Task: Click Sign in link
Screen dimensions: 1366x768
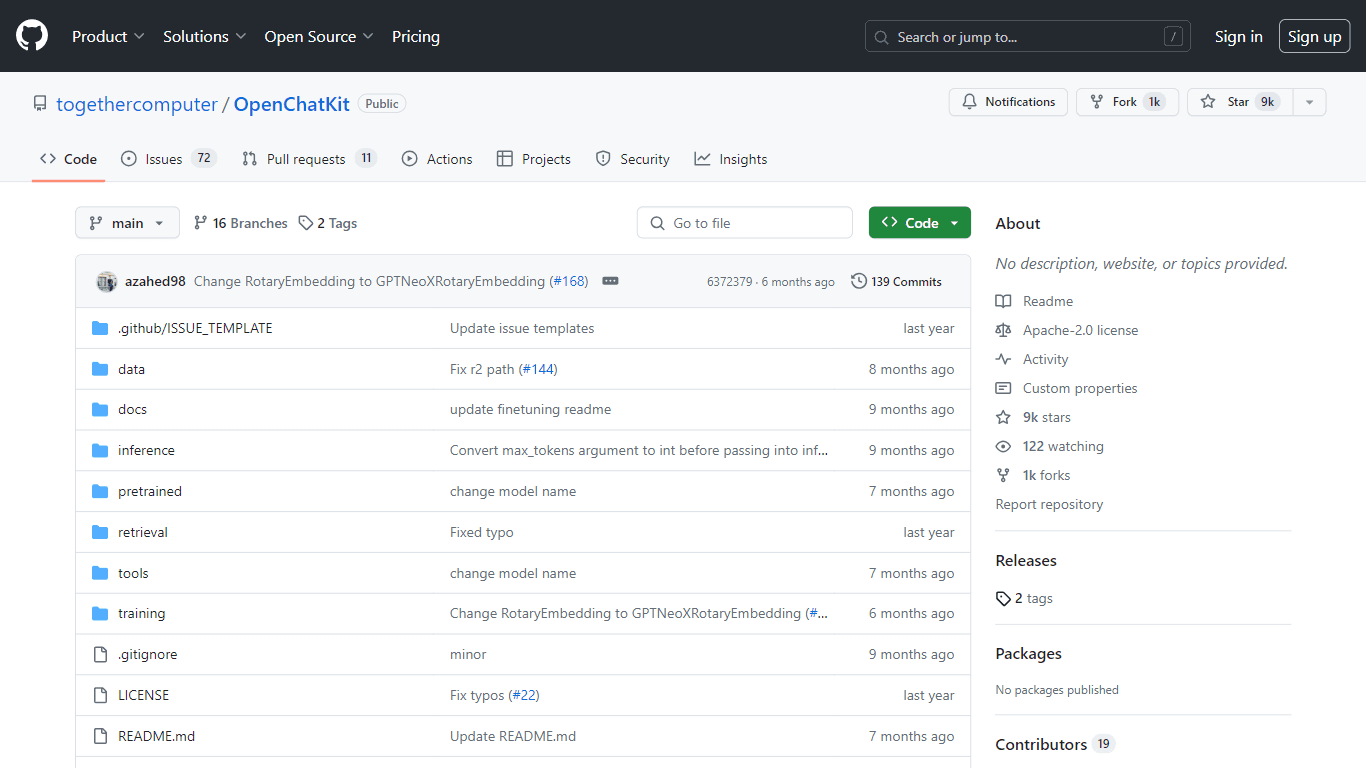Action: click(x=1239, y=36)
